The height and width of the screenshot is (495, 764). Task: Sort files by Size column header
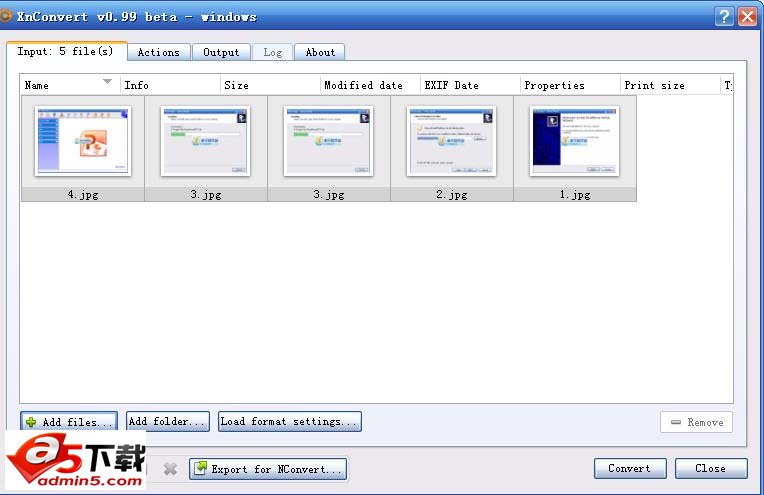tap(237, 86)
